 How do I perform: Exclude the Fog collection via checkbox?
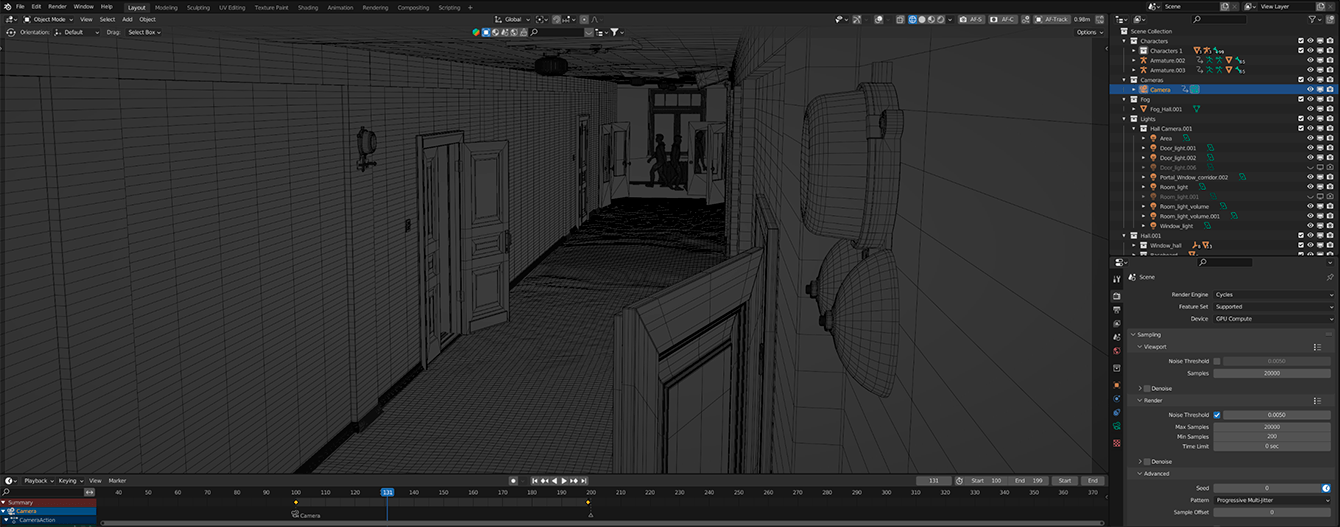coord(1300,99)
